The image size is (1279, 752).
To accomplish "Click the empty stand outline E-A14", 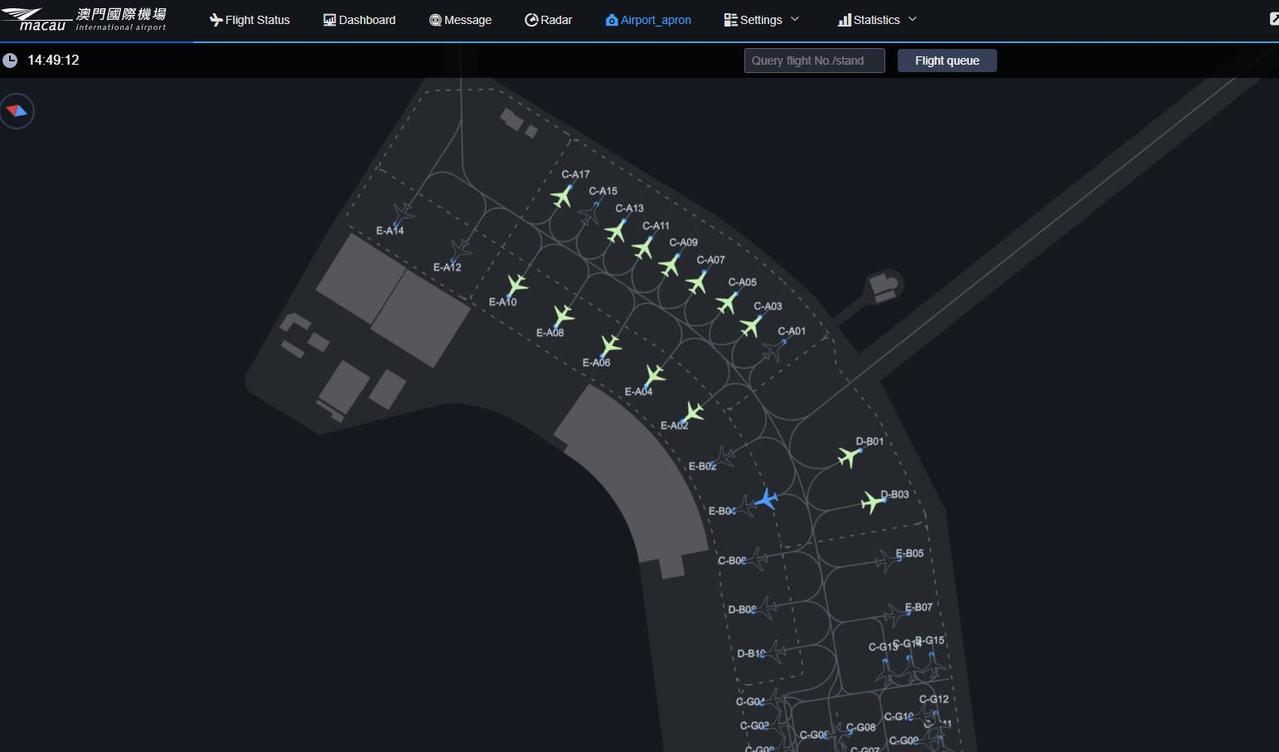I will [x=402, y=214].
